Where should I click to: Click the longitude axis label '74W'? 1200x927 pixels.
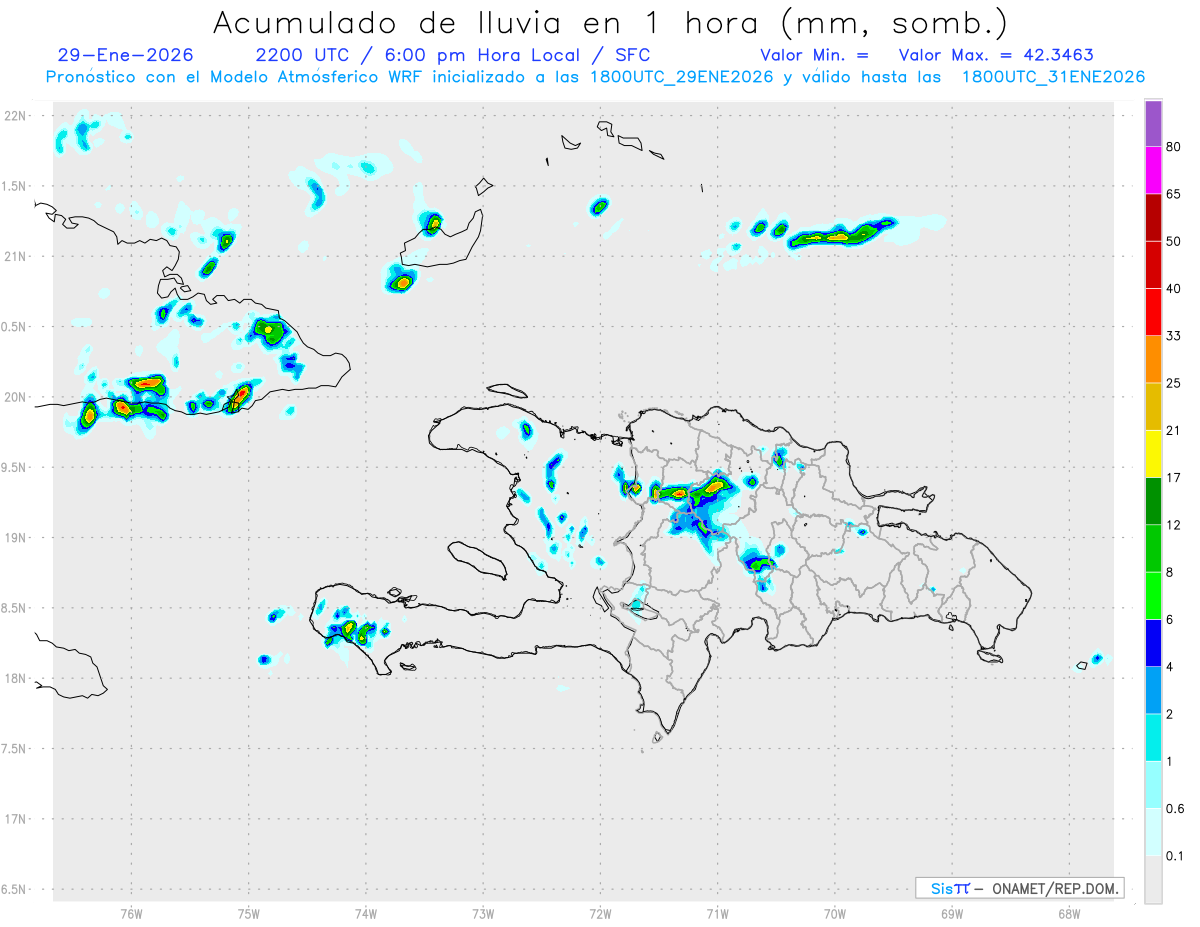(366, 913)
